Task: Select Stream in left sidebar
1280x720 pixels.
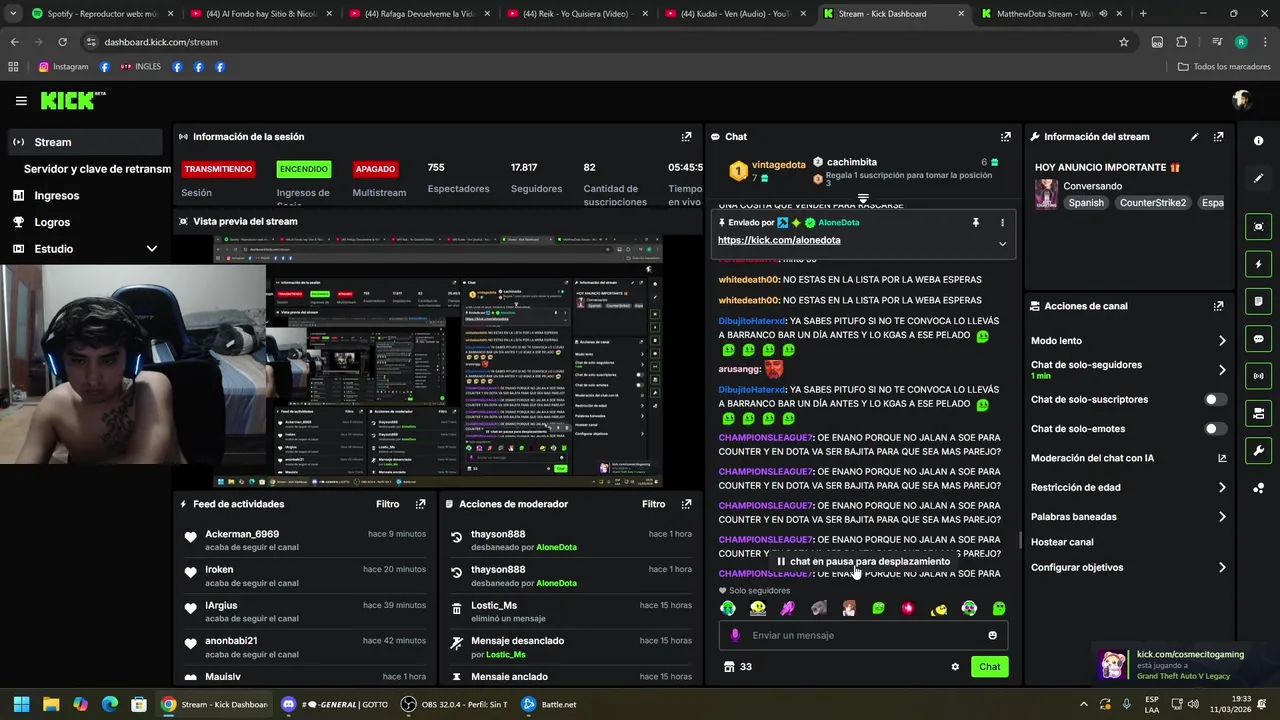Action: pyautogui.click(x=84, y=142)
